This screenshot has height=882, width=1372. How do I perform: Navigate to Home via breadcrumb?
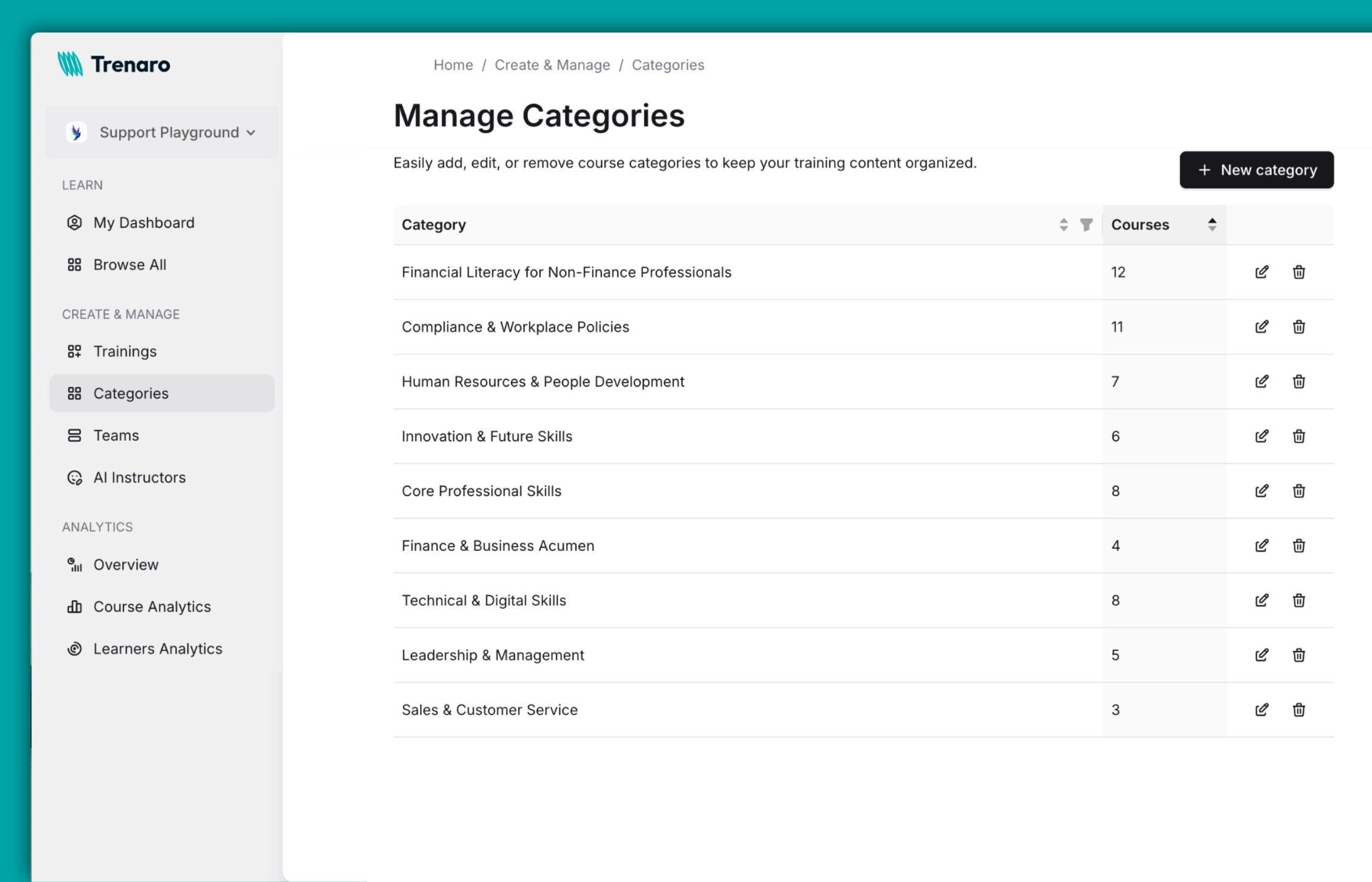453,64
